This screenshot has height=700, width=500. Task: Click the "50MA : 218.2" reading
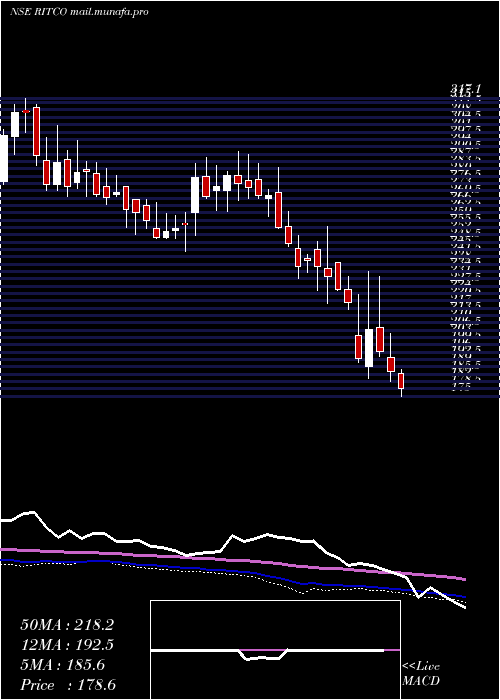click(x=67, y=625)
